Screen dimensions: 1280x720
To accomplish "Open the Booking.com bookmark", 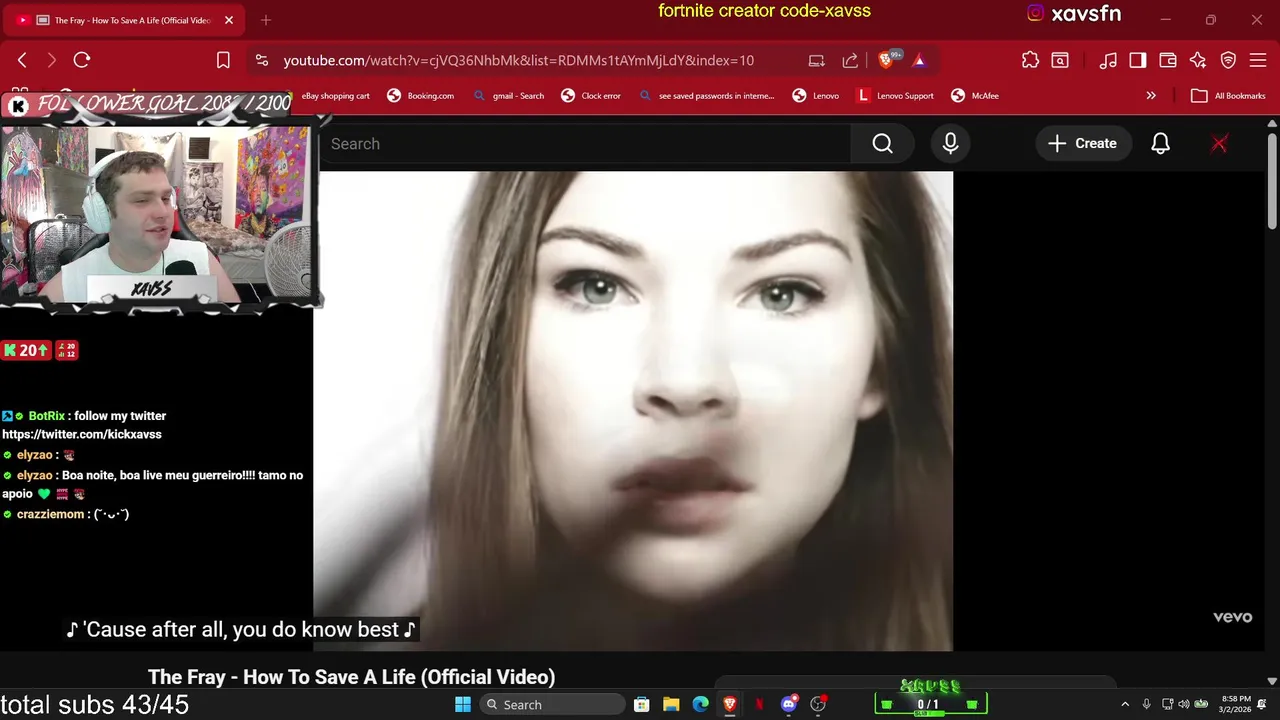I will 421,96.
